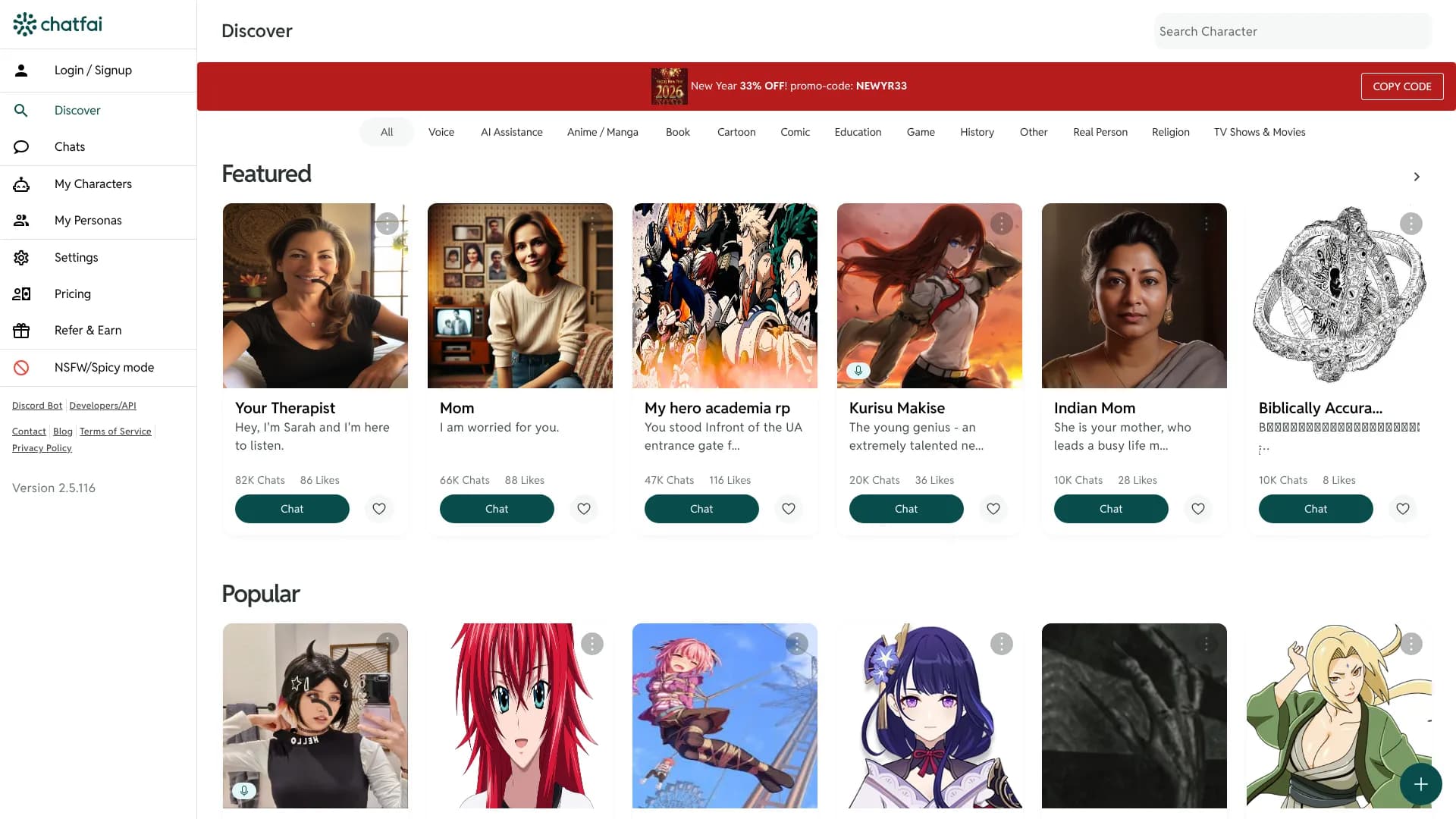This screenshot has width=1456, height=819.
Task: Start chat with Kurisu Makise
Action: point(906,509)
